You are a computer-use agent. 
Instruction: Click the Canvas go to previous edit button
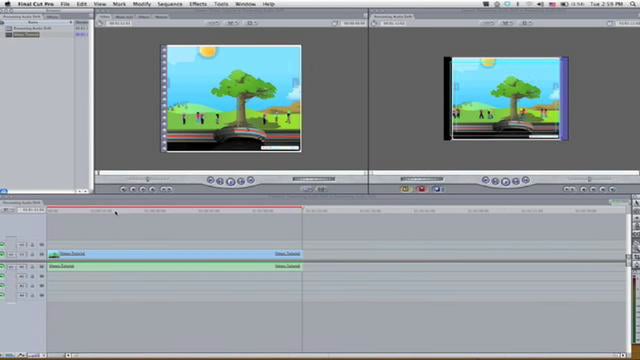(485, 180)
